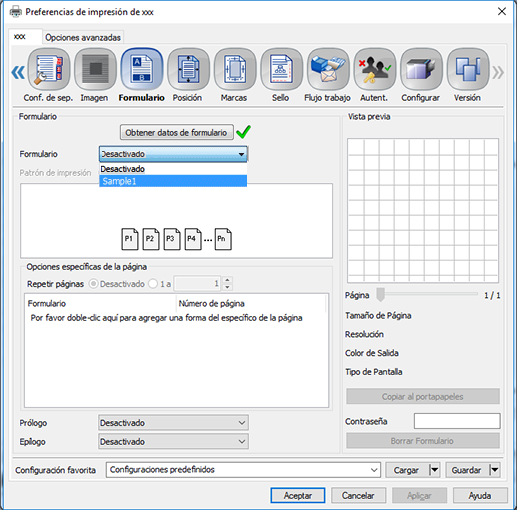Select the '1 a' radio button
Viewport: 517px width, 510px height.
coord(153,284)
